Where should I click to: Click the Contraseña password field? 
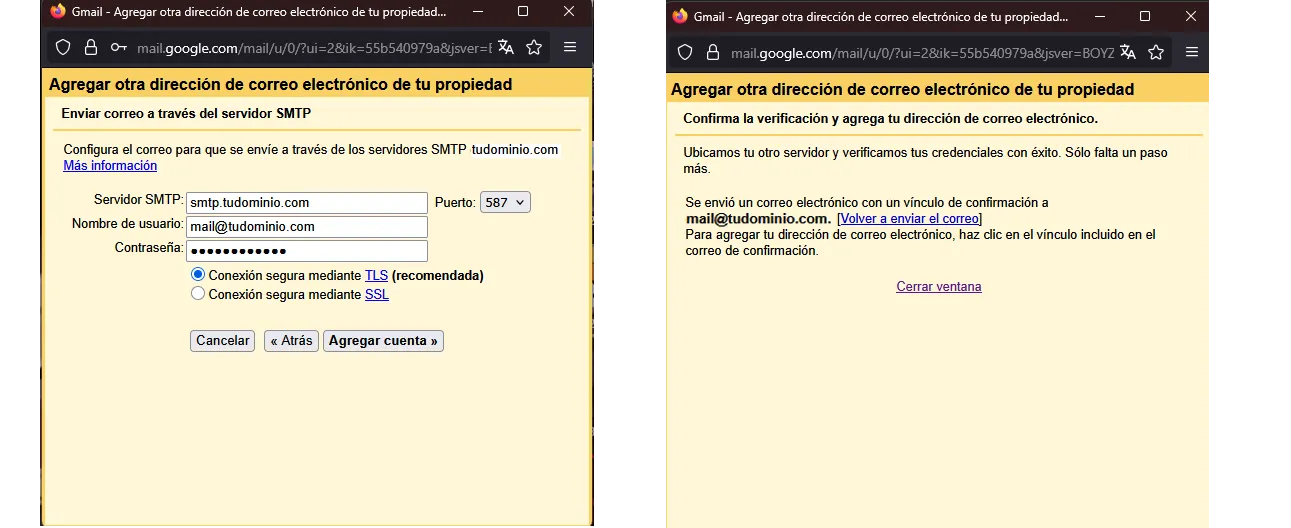(307, 251)
